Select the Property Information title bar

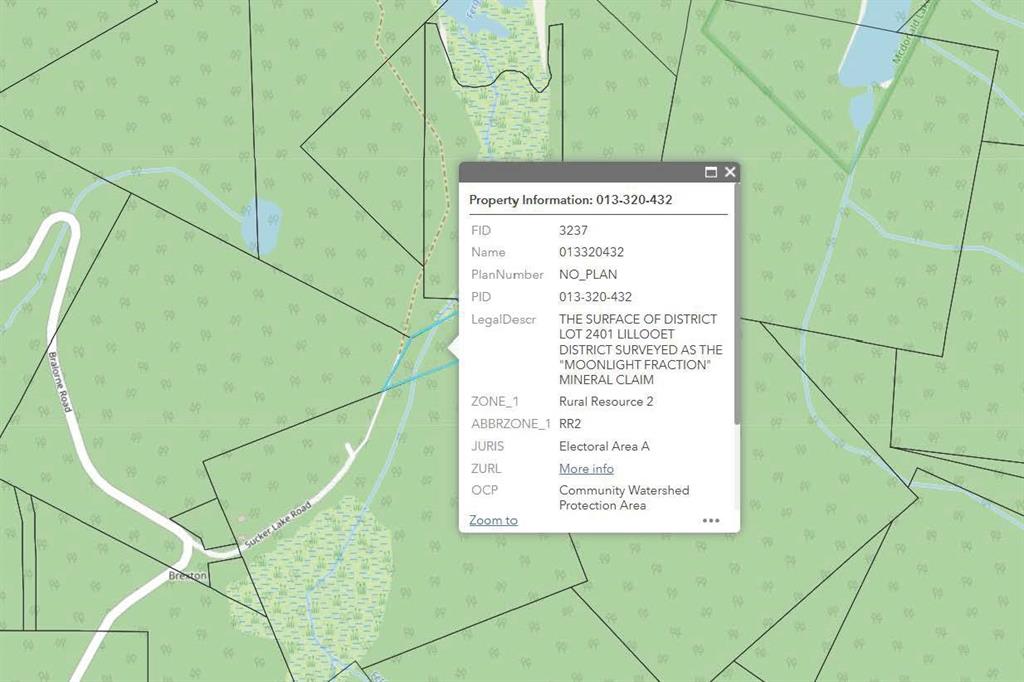(x=571, y=200)
